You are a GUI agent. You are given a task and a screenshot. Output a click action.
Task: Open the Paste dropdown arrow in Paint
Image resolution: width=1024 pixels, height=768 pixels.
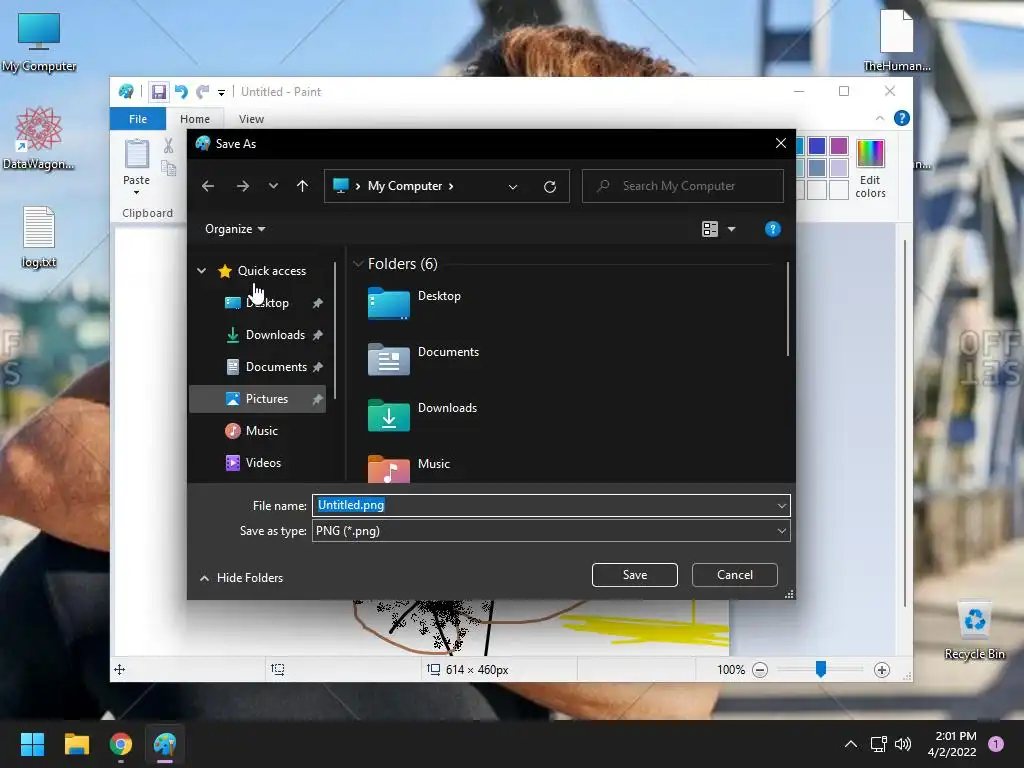(x=136, y=192)
